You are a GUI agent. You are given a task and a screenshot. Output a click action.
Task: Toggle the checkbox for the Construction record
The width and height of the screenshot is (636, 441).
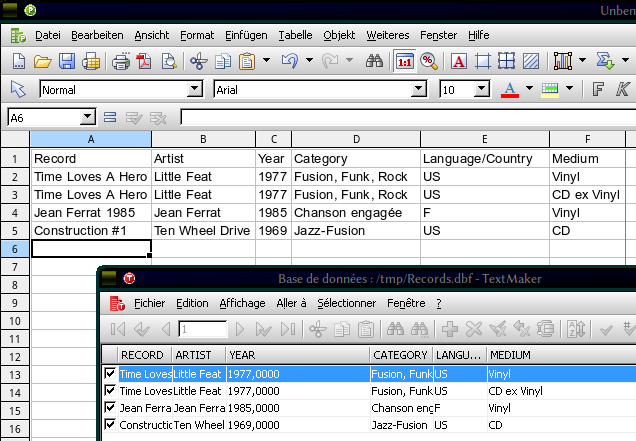pos(110,425)
